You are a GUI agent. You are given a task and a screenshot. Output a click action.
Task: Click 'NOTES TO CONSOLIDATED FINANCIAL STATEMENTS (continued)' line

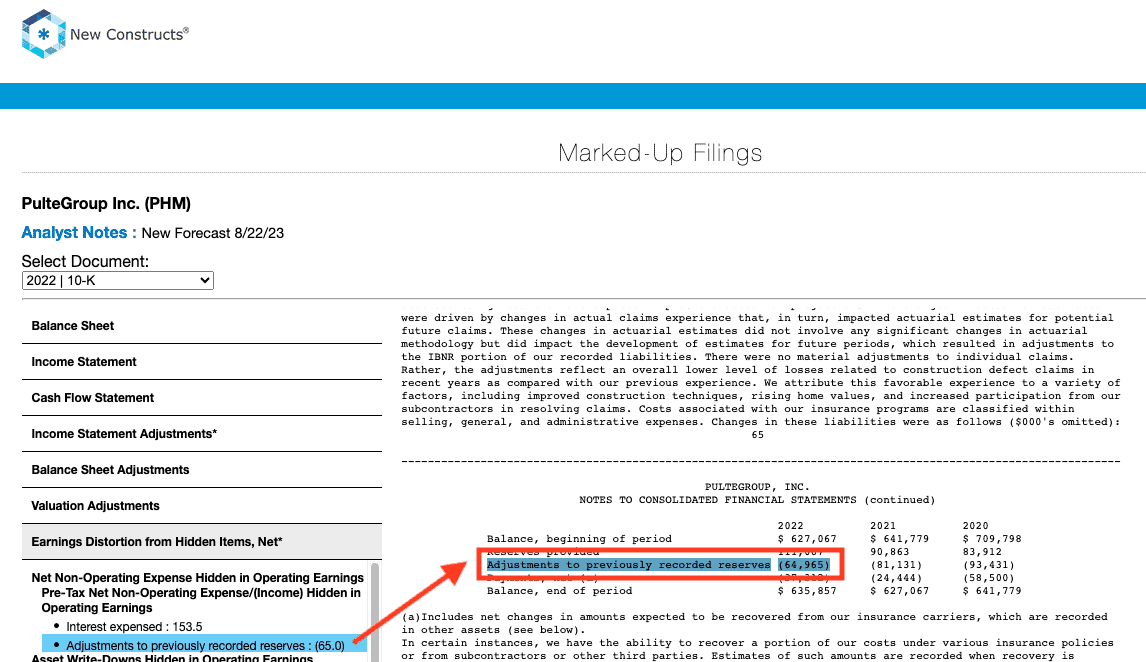pos(757,500)
